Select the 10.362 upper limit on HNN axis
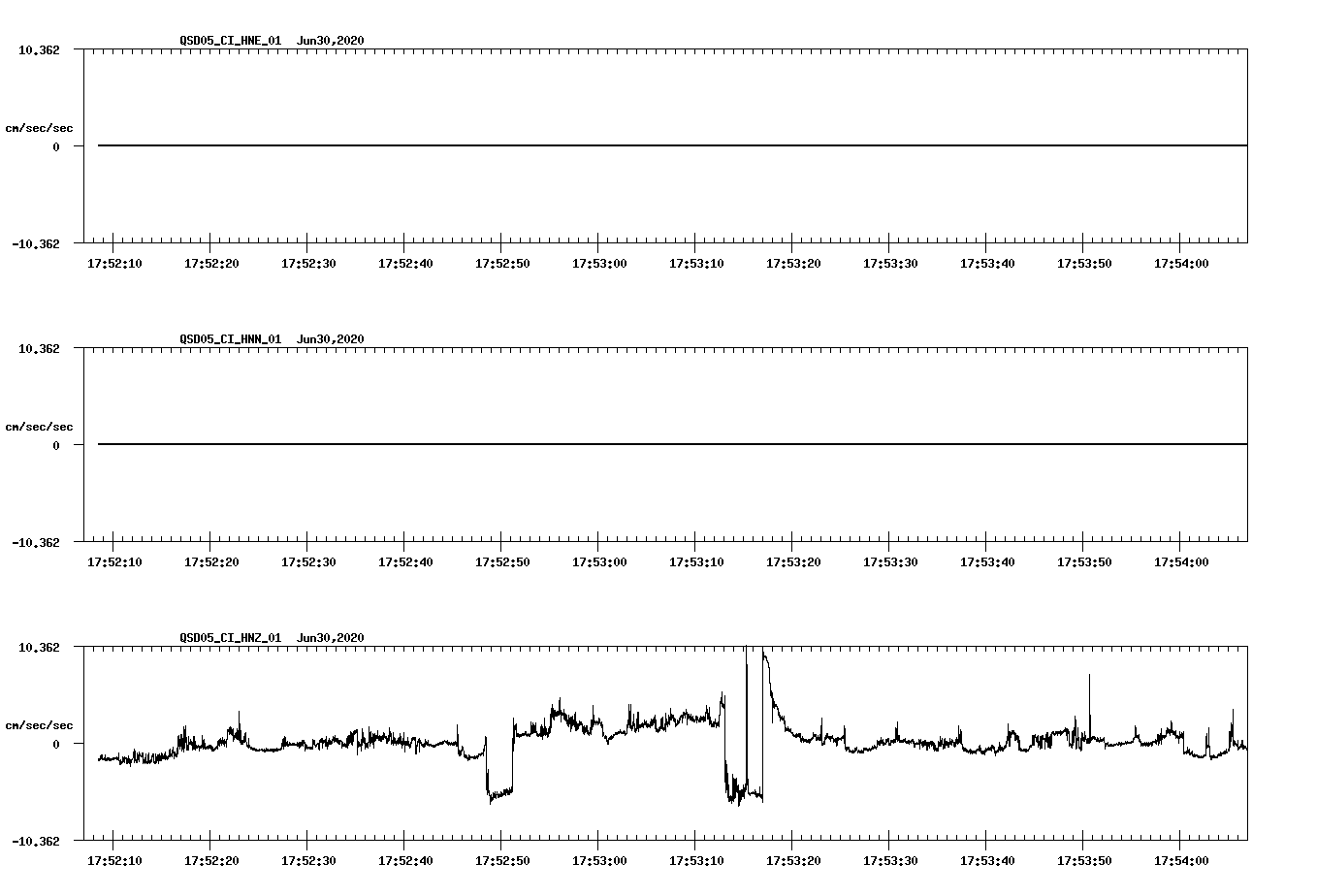Image resolution: width=1317 pixels, height=896 pixels. point(39,348)
